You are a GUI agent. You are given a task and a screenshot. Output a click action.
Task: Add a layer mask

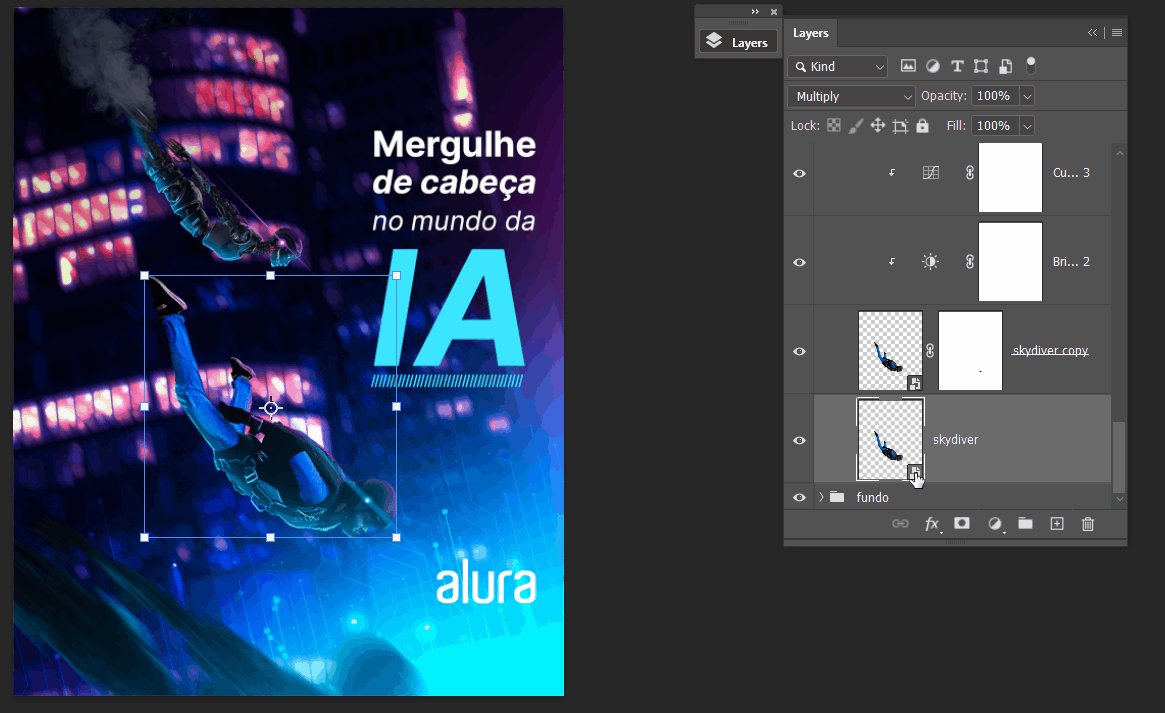[x=961, y=524]
